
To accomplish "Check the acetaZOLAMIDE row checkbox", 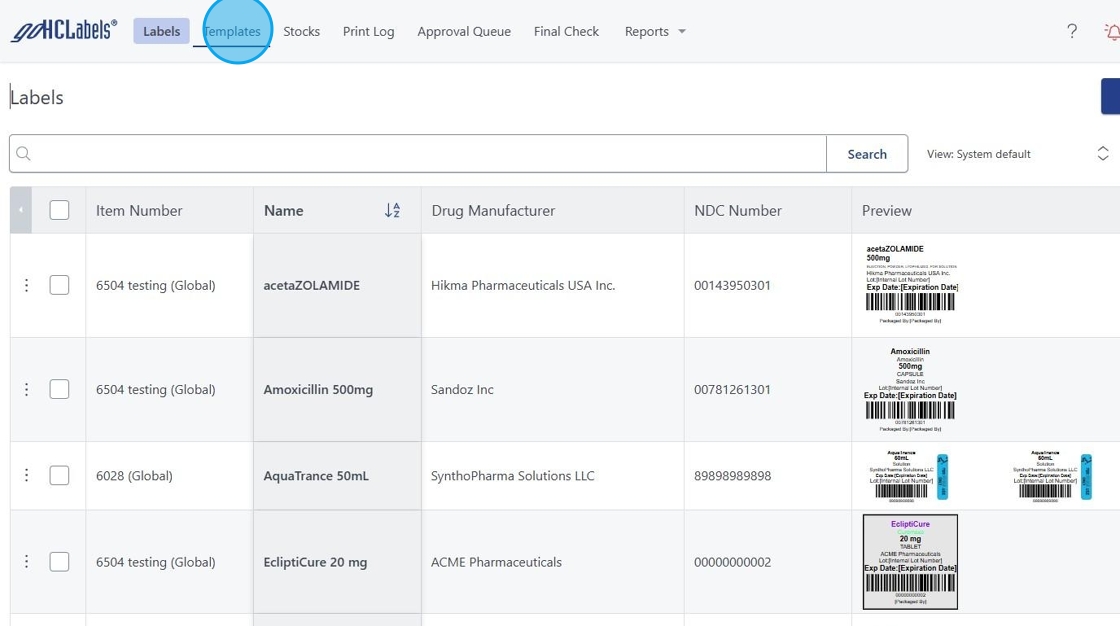I will [59, 285].
